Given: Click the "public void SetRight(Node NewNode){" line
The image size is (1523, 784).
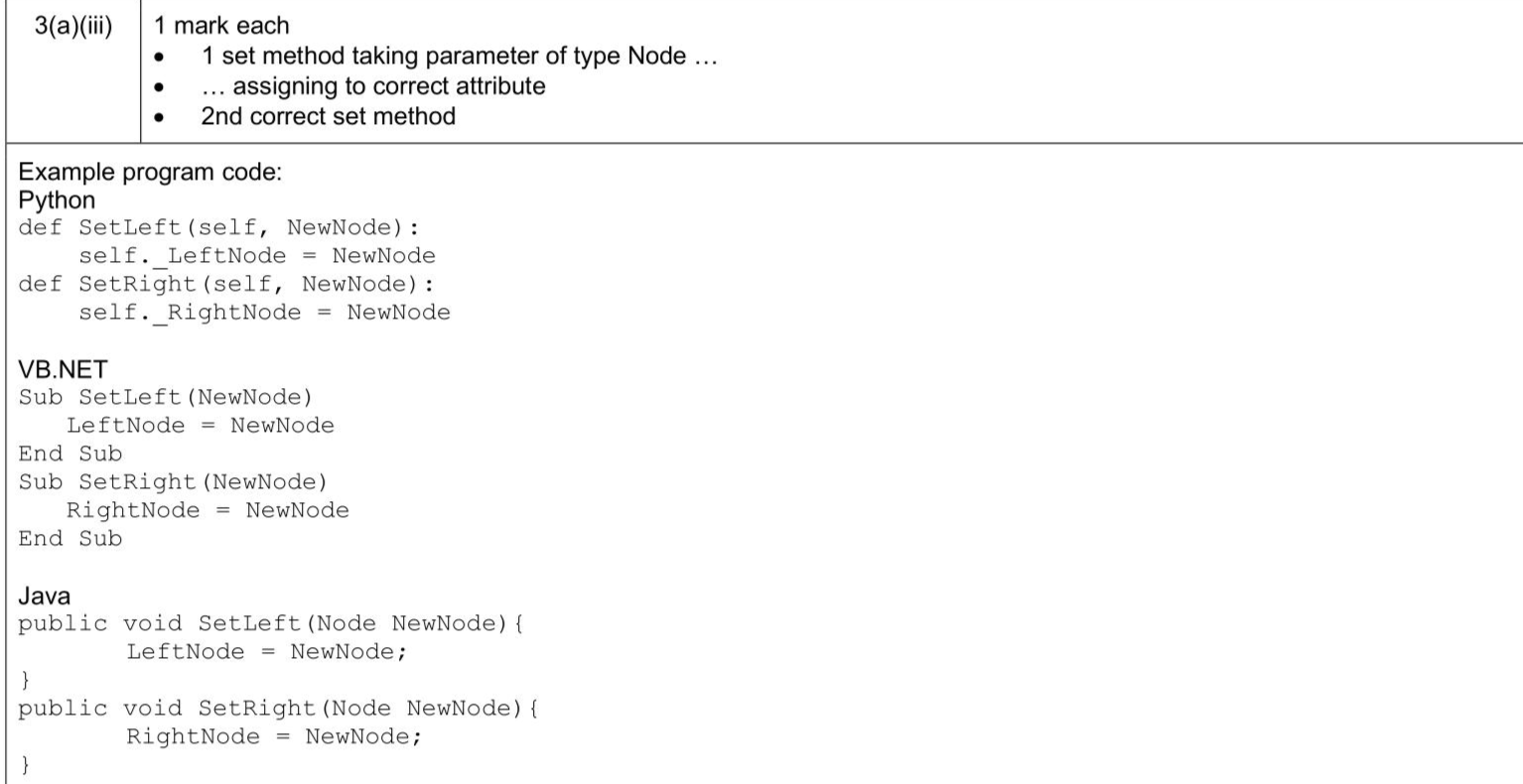Looking at the screenshot, I should click(278, 709).
